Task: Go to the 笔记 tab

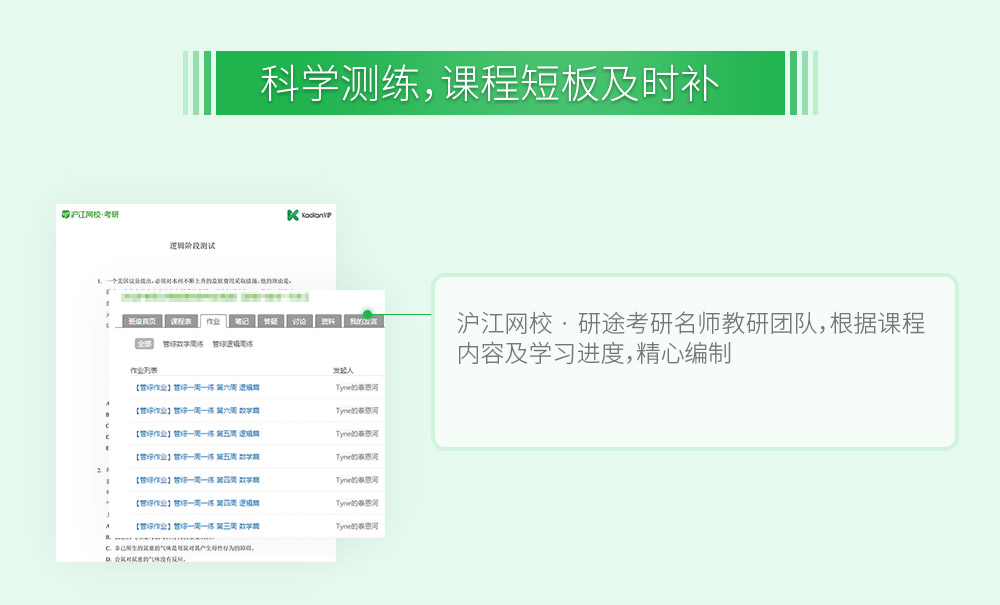Action: (x=242, y=321)
